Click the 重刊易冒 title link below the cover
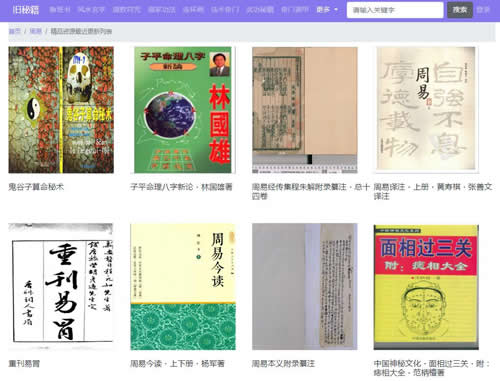The image size is (500, 381). point(24,364)
